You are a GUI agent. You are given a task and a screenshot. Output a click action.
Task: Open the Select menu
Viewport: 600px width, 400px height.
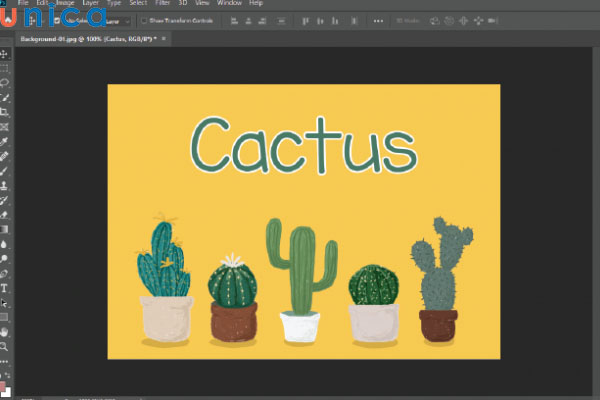[137, 4]
